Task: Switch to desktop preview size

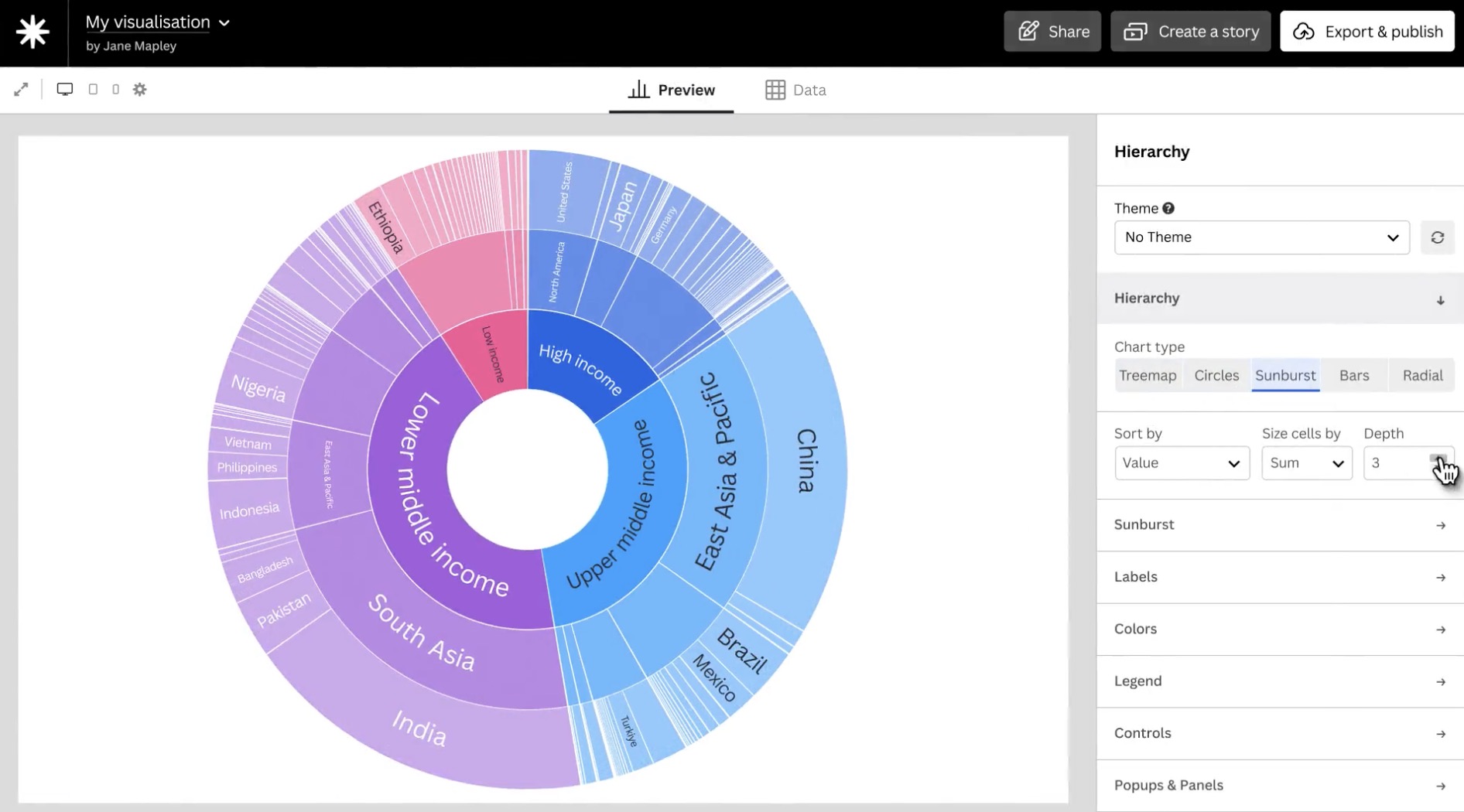Action: click(65, 90)
